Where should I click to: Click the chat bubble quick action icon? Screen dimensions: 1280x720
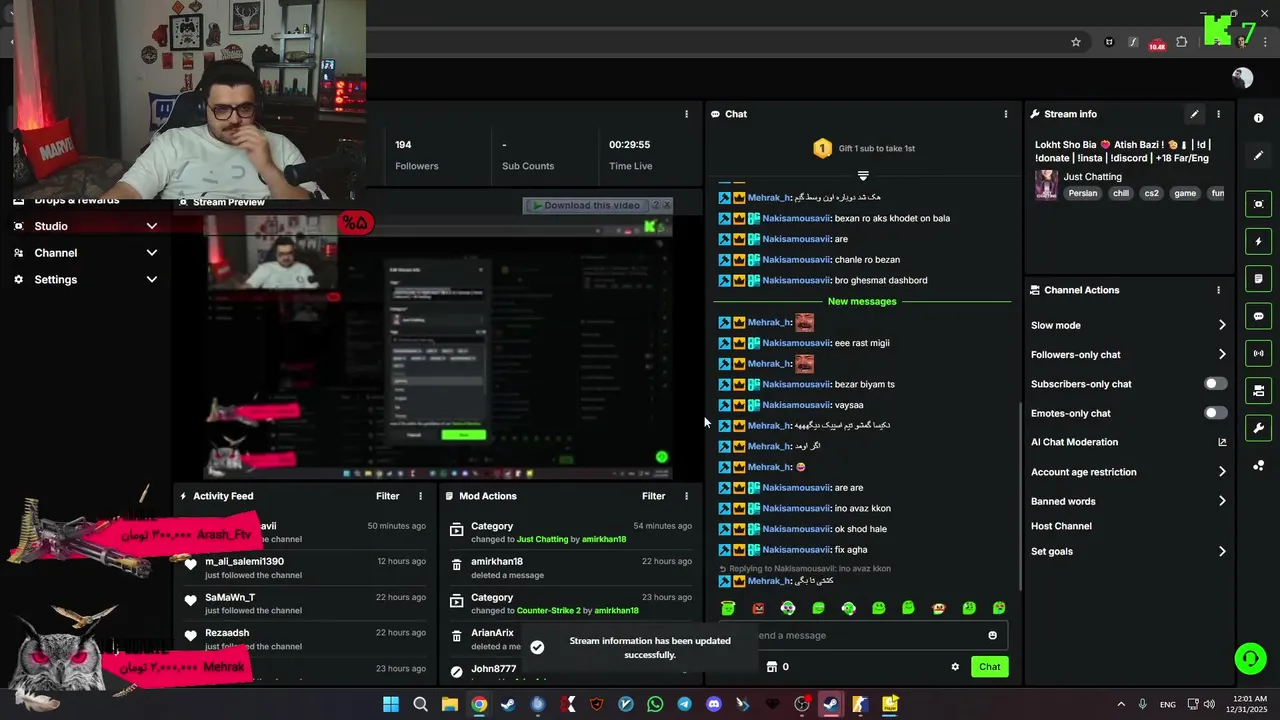click(1258, 316)
